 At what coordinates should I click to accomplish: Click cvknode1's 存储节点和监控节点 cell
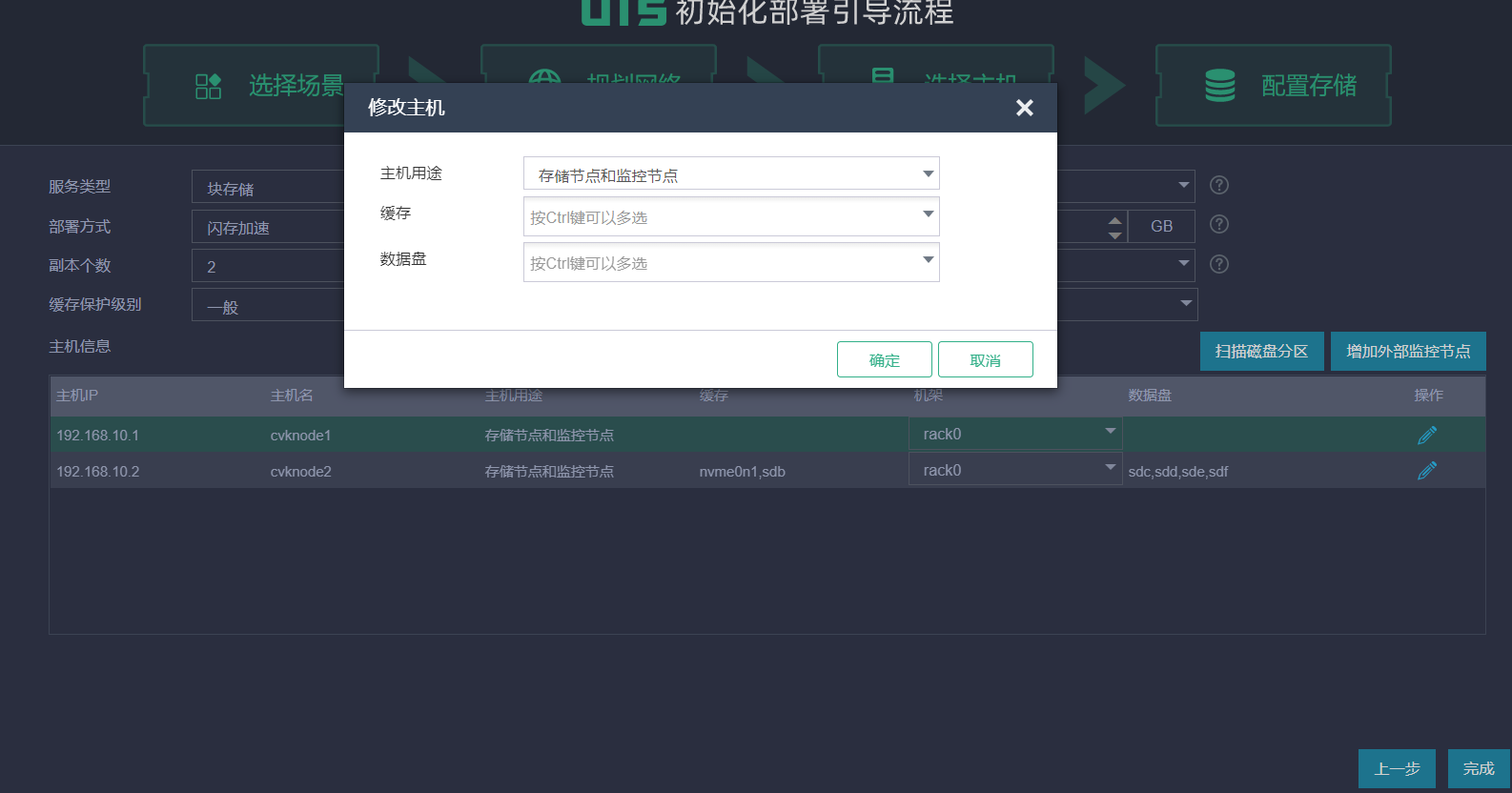coord(549,436)
